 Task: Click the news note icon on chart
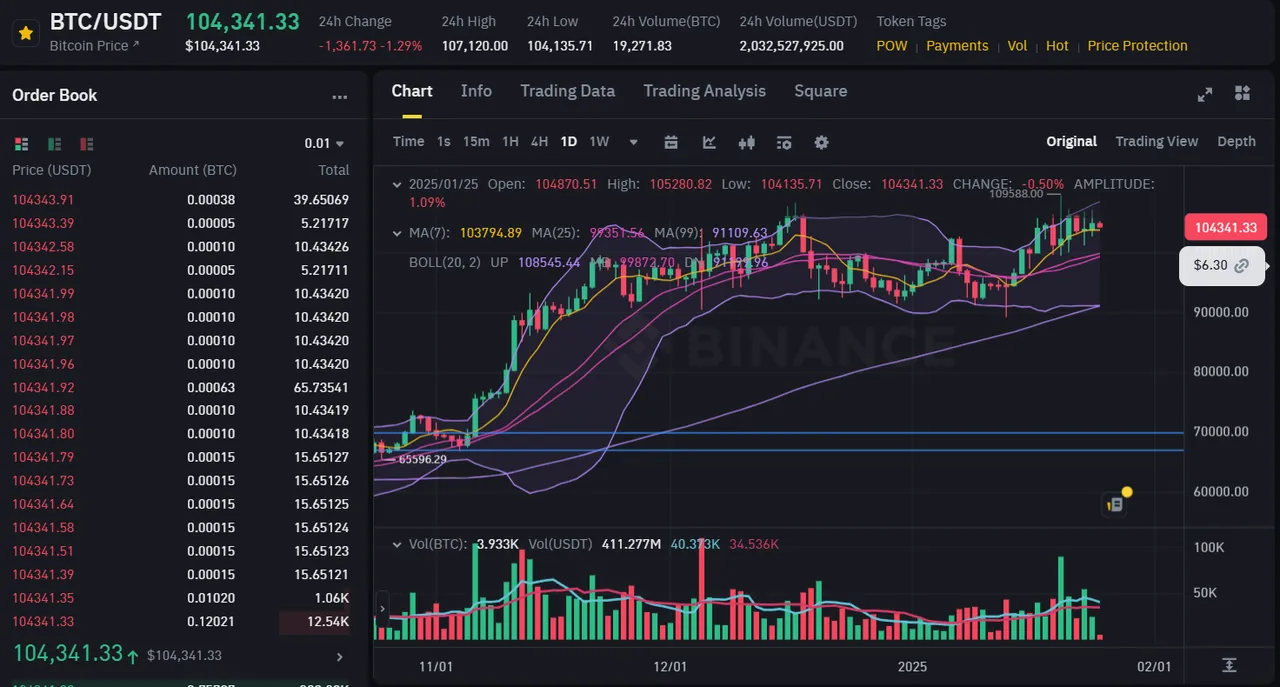click(x=1114, y=505)
